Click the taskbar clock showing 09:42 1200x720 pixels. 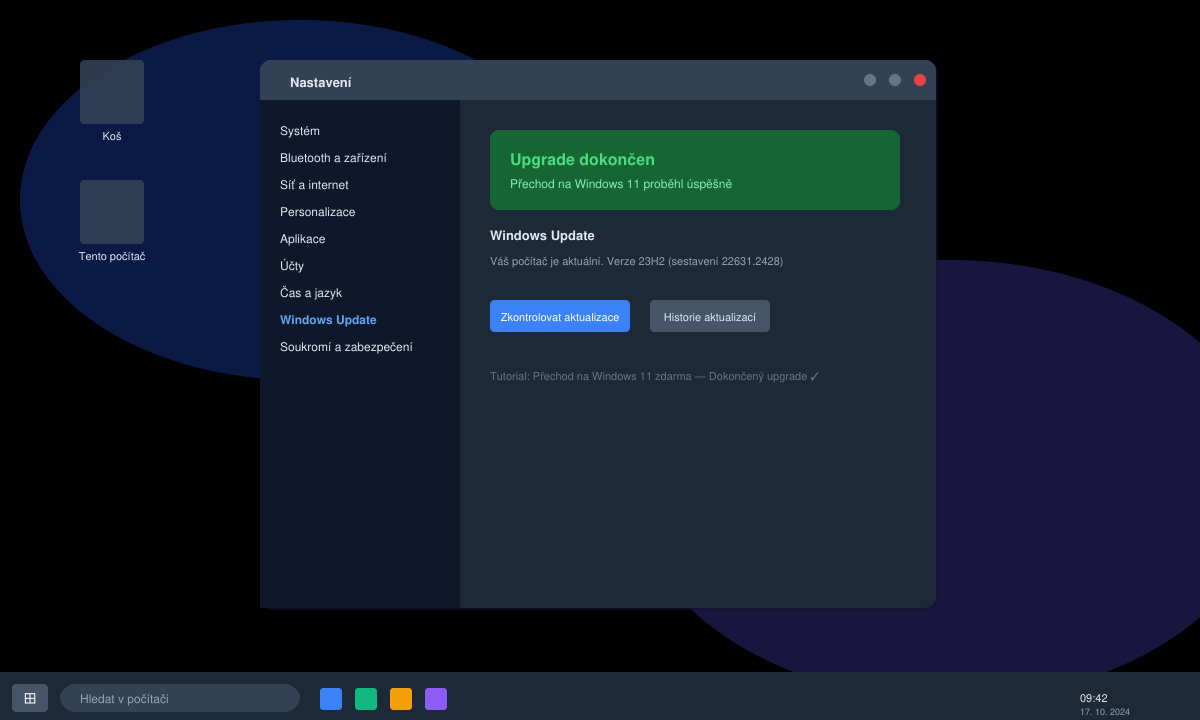click(x=1094, y=698)
